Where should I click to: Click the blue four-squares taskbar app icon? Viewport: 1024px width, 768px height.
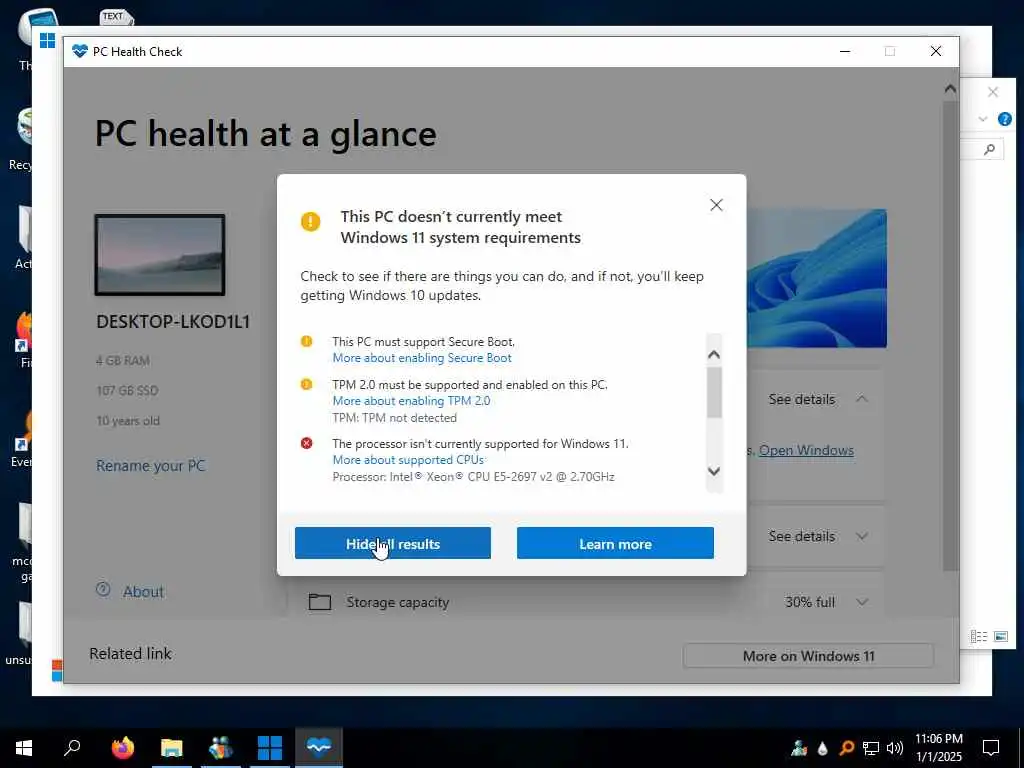click(270, 748)
